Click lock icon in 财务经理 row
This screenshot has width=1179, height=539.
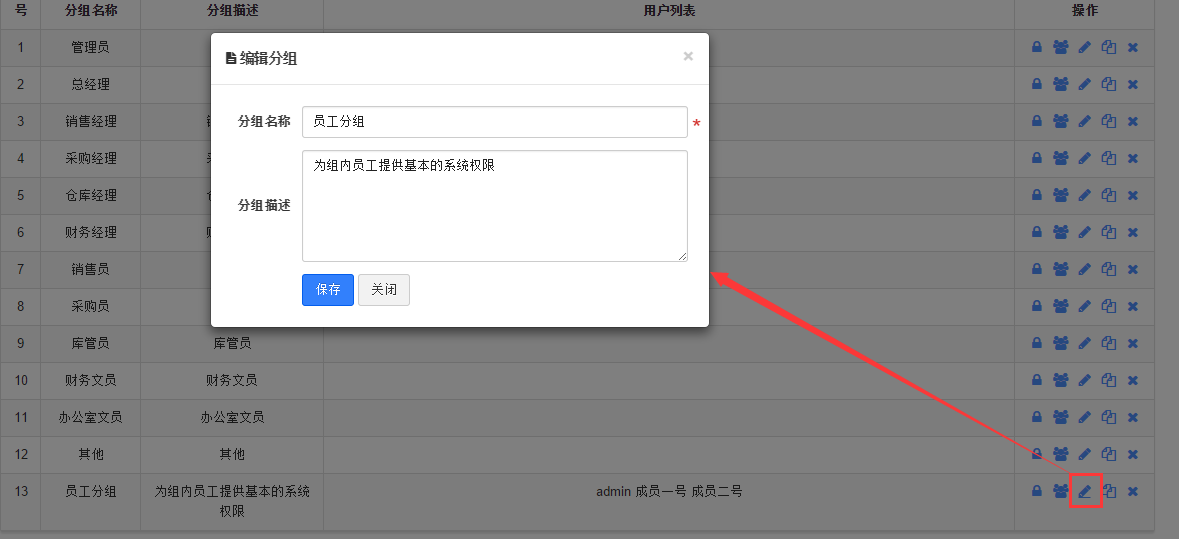(x=1037, y=232)
